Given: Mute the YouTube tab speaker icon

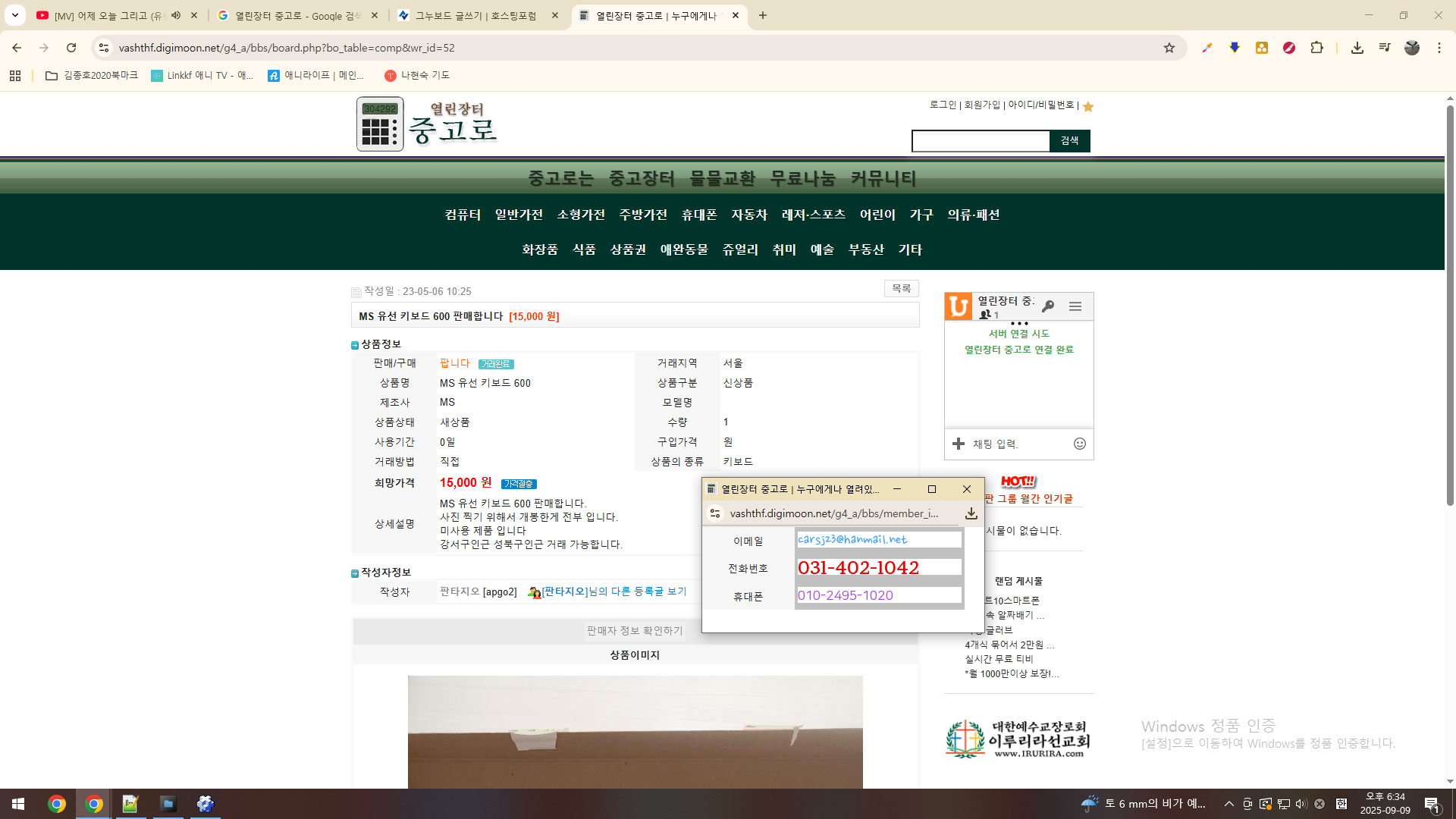Looking at the screenshot, I should point(176,15).
